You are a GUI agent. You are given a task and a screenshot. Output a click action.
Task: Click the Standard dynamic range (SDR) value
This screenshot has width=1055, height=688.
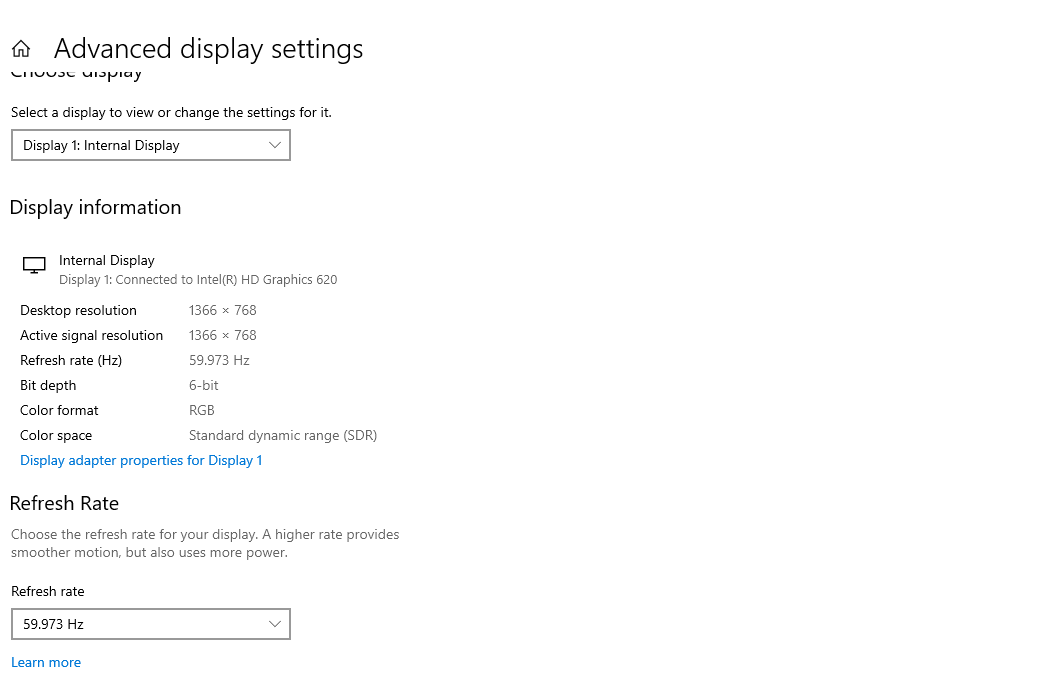[282, 435]
